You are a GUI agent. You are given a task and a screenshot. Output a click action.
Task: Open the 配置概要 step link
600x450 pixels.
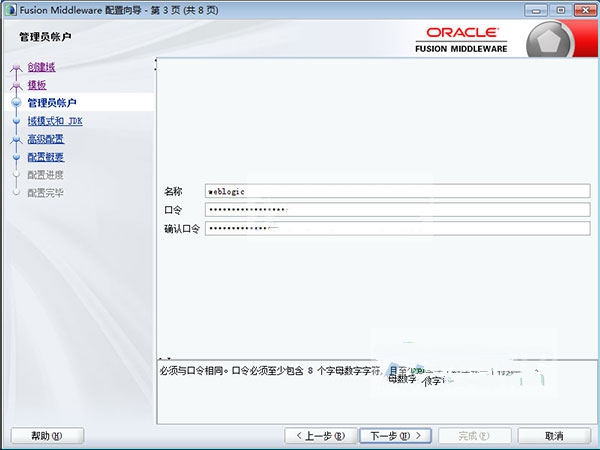(46, 157)
